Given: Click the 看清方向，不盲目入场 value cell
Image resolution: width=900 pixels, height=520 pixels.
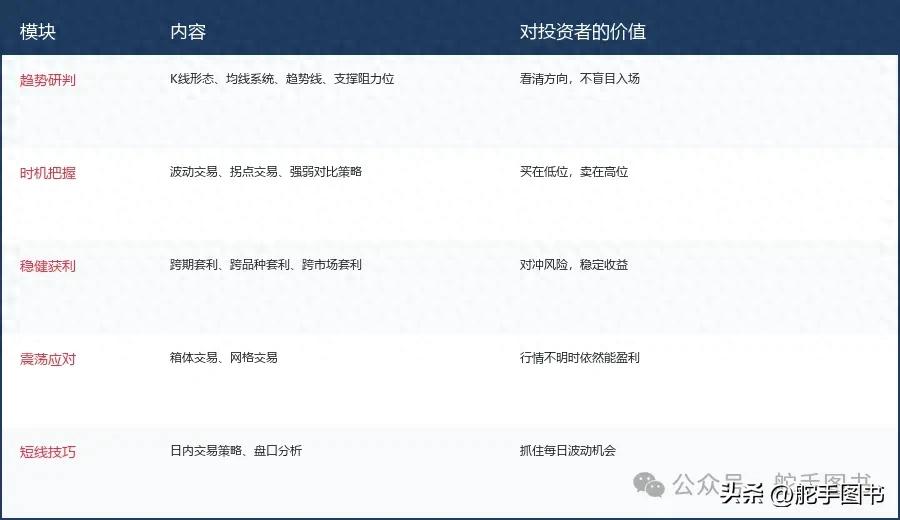Looking at the screenshot, I should (x=580, y=79).
